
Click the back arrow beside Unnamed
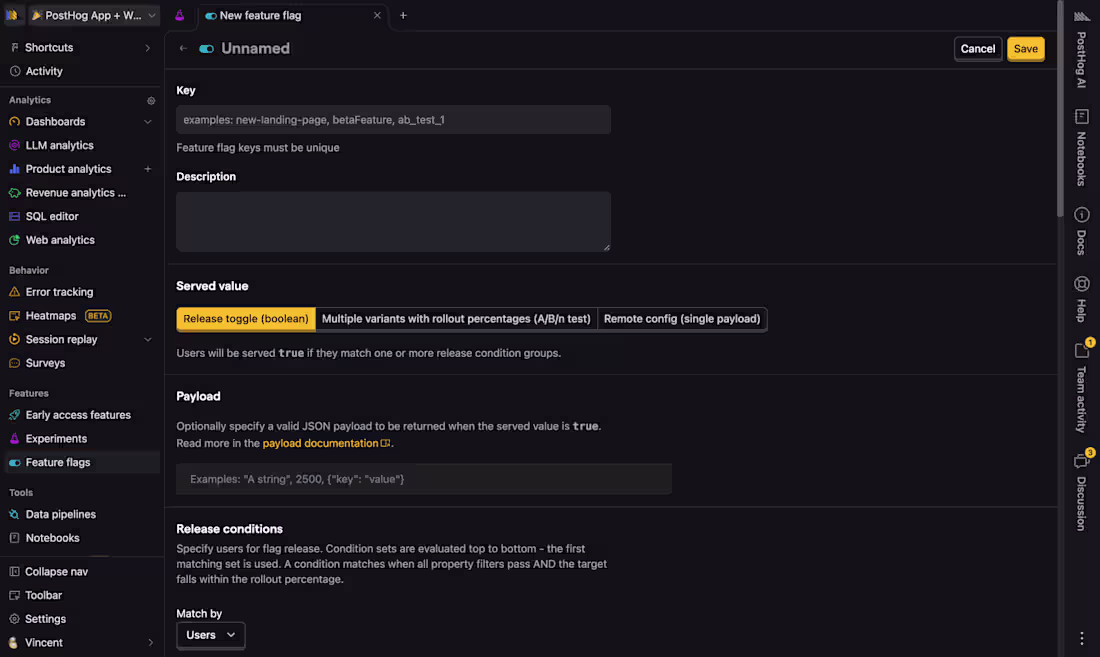pyautogui.click(x=183, y=48)
